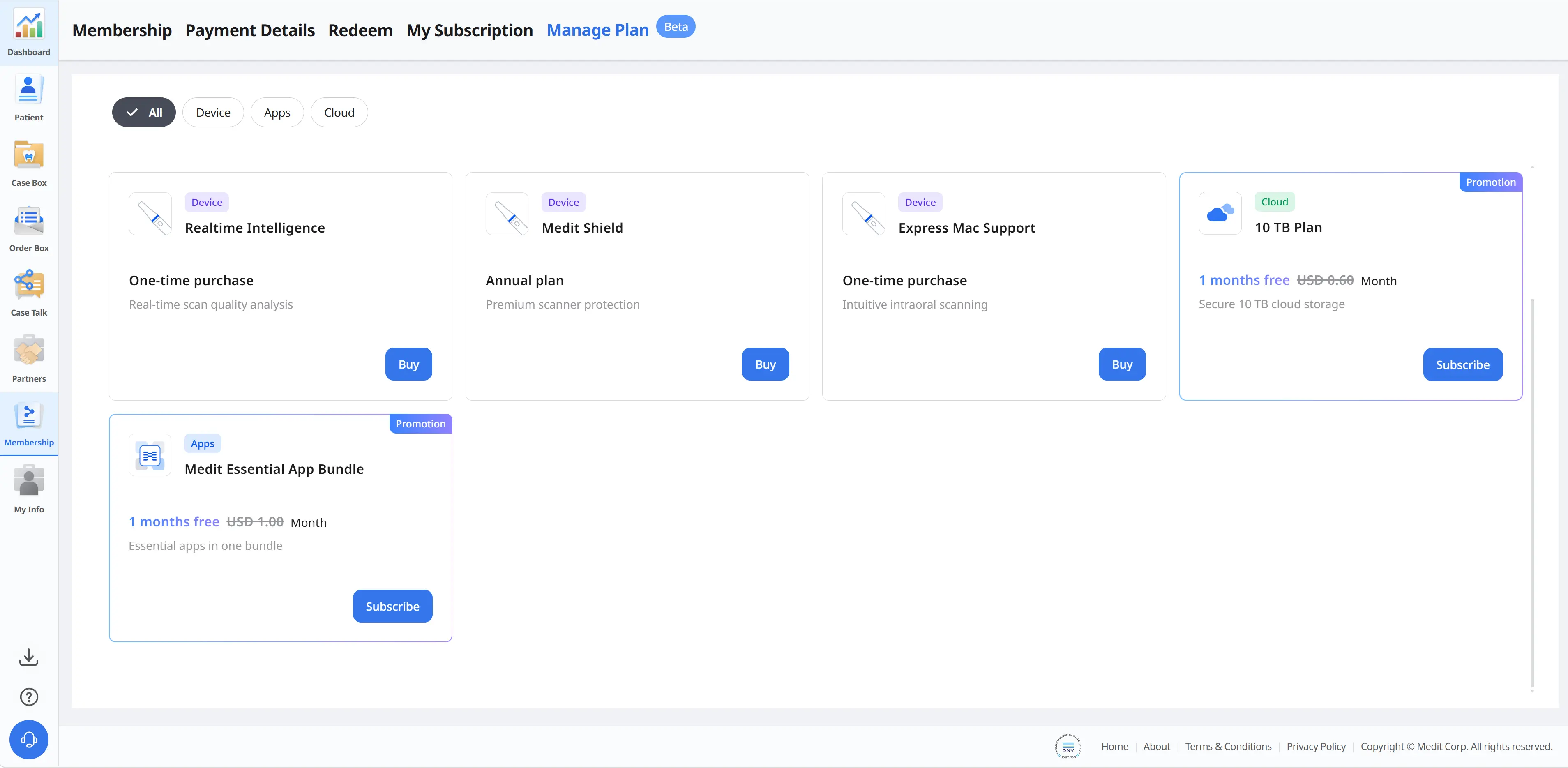Buy Realtime Intelligence
Image resolution: width=1568 pixels, height=768 pixels.
point(408,364)
